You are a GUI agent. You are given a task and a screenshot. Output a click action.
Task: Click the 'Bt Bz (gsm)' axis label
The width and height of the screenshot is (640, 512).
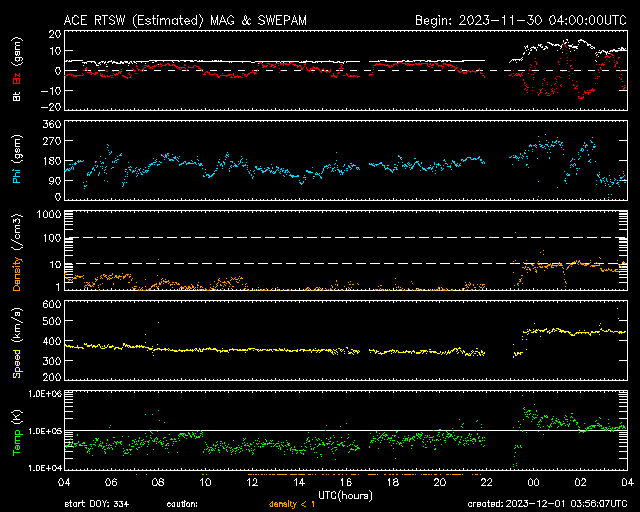click(17, 69)
